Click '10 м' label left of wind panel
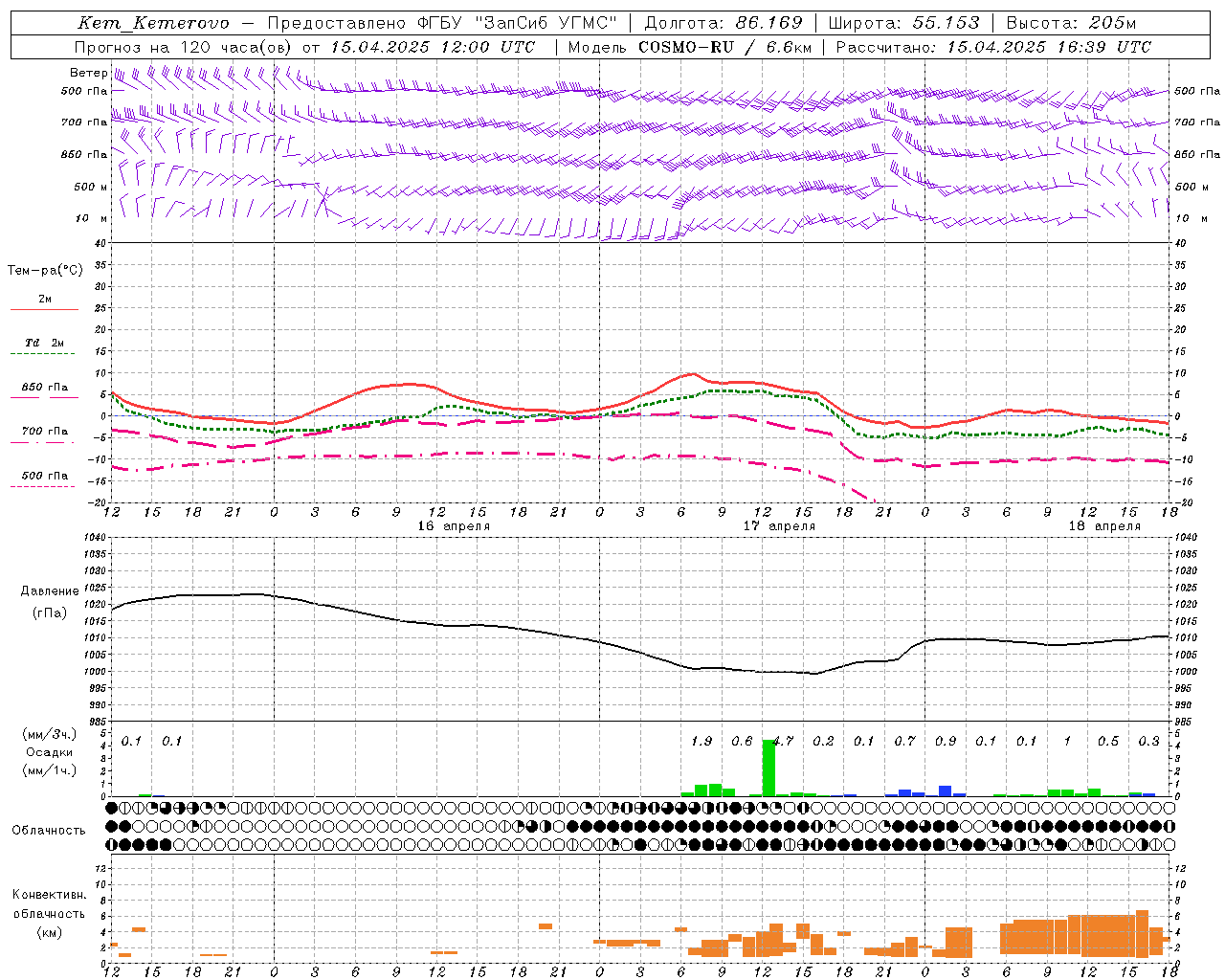1225x980 pixels. 92,218
